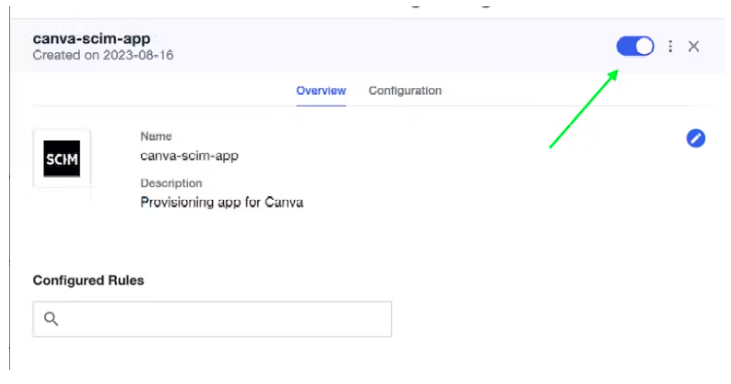Viewport: 731px width, 384px height.
Task: Select the black SCIM app logo
Action: click(x=62, y=159)
